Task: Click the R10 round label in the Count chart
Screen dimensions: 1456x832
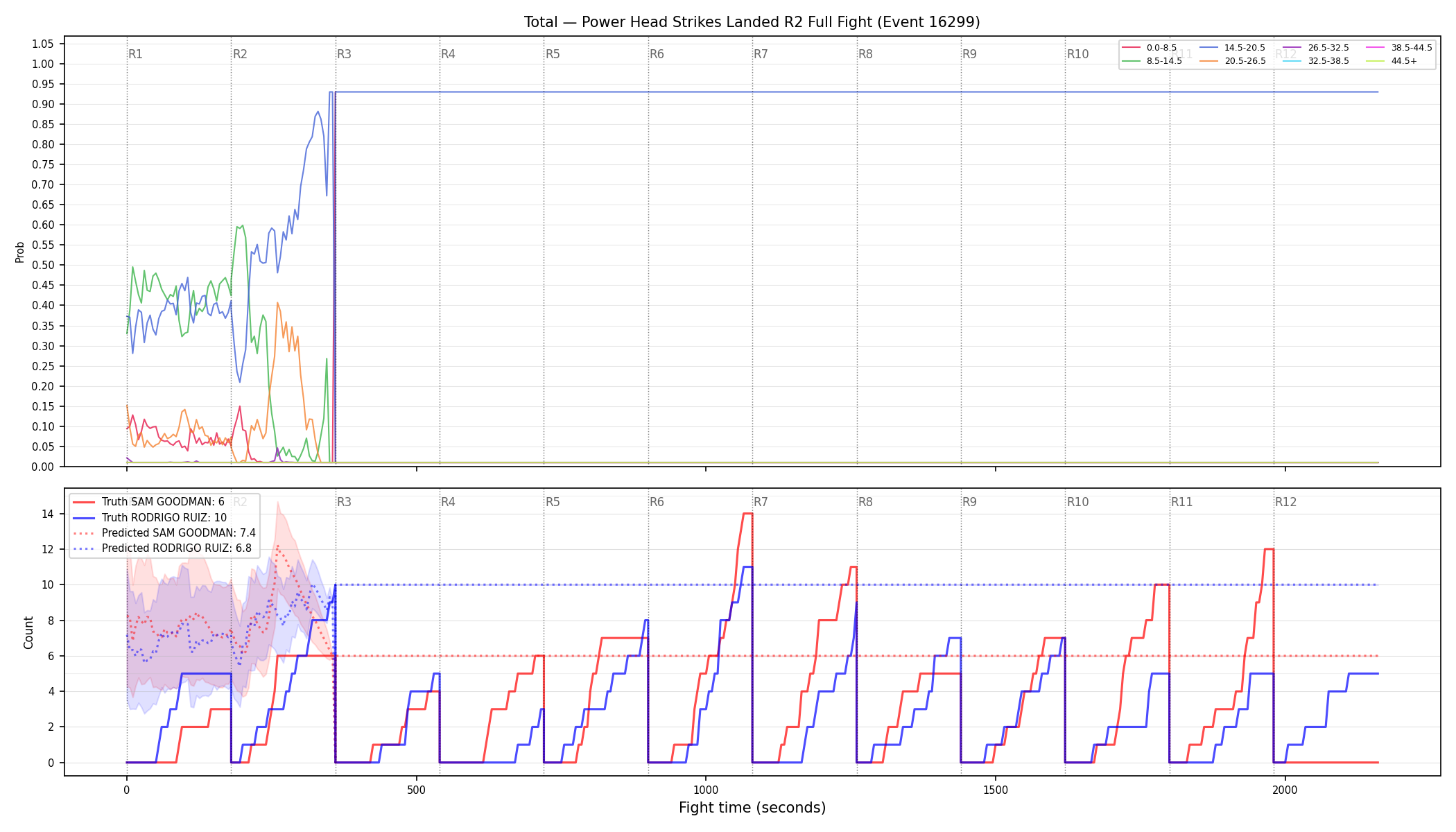Action: (x=1077, y=502)
